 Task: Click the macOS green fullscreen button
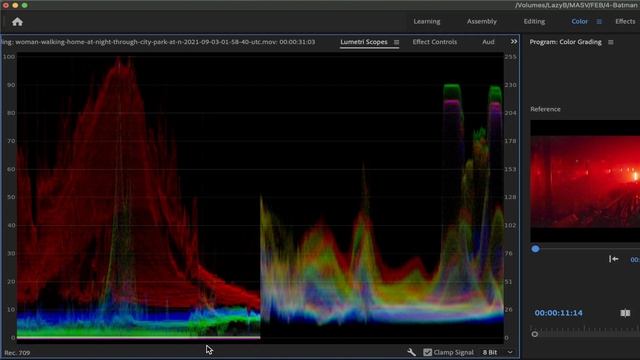coord(24,5)
